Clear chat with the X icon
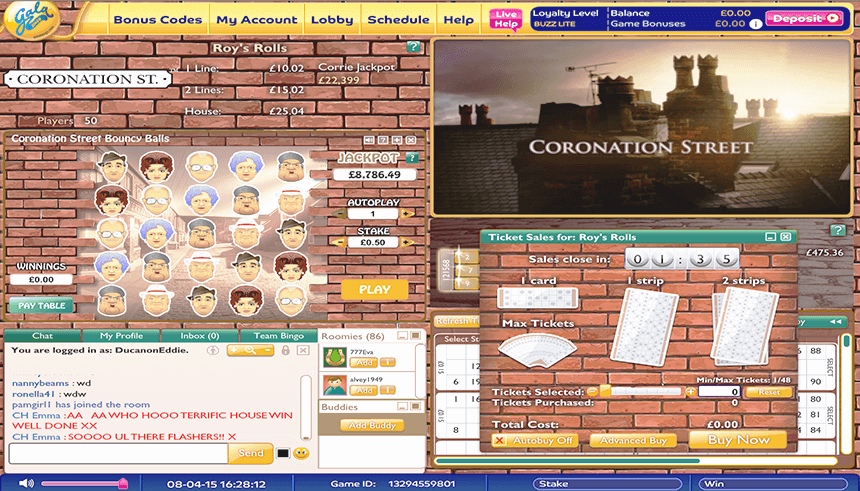This screenshot has width=860, height=491. (303, 350)
